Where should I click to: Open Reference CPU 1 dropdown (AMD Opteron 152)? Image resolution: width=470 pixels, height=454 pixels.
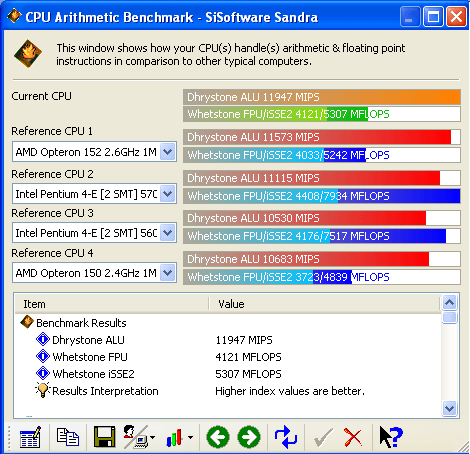click(167, 152)
